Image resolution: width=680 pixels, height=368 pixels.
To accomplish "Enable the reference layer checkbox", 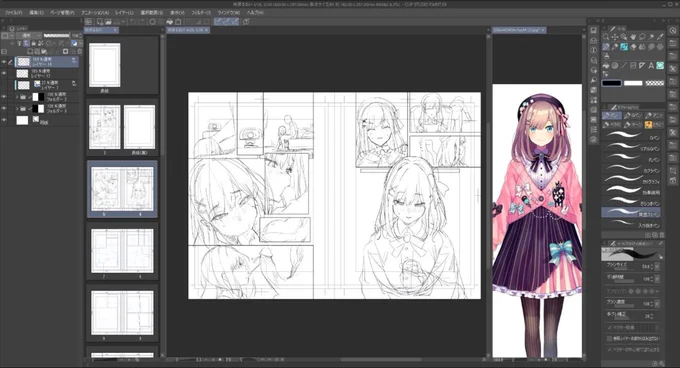I will pos(609,338).
